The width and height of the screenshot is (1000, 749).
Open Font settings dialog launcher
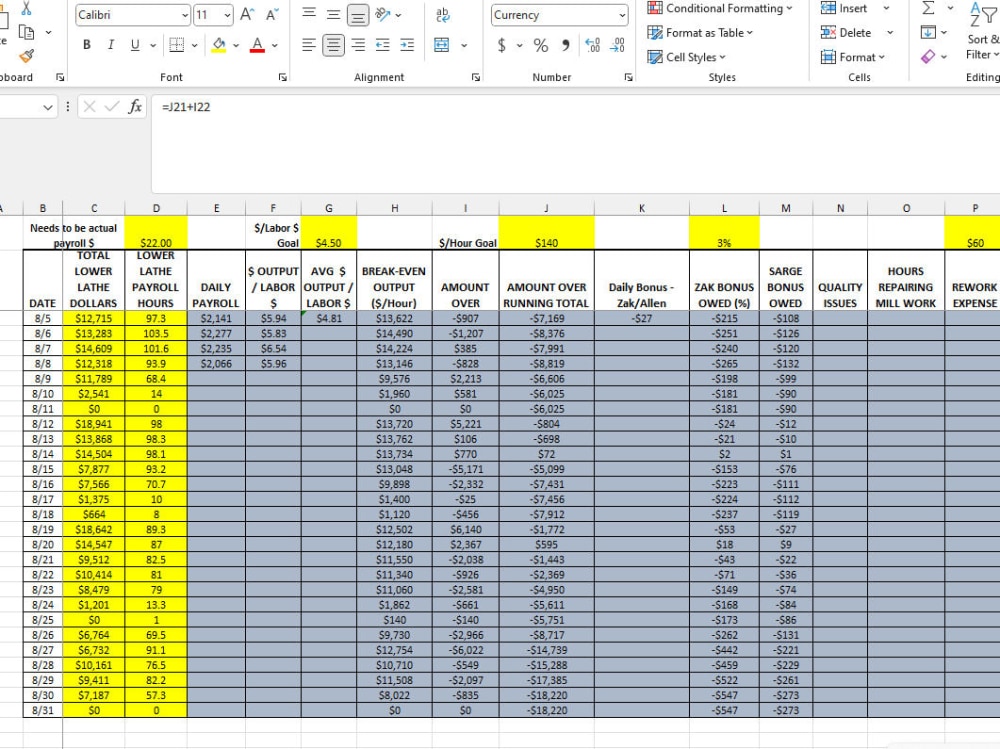pyautogui.click(x=283, y=77)
